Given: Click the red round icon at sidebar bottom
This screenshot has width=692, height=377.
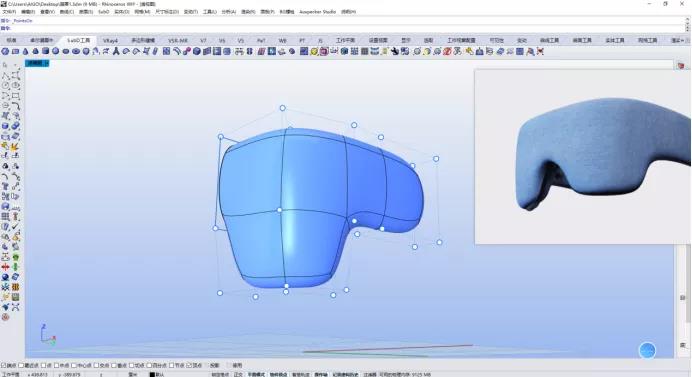Looking at the screenshot, I should click(5, 317).
